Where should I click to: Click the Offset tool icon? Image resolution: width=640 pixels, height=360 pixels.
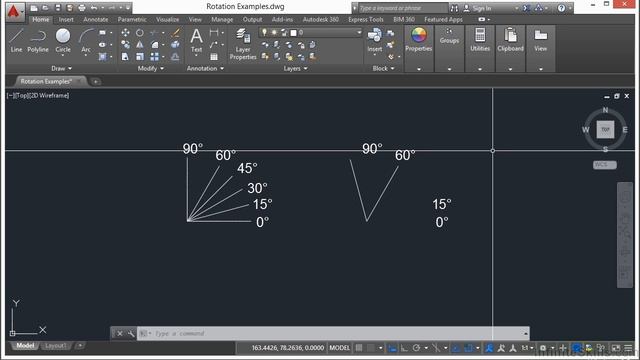pyautogui.click(x=176, y=57)
